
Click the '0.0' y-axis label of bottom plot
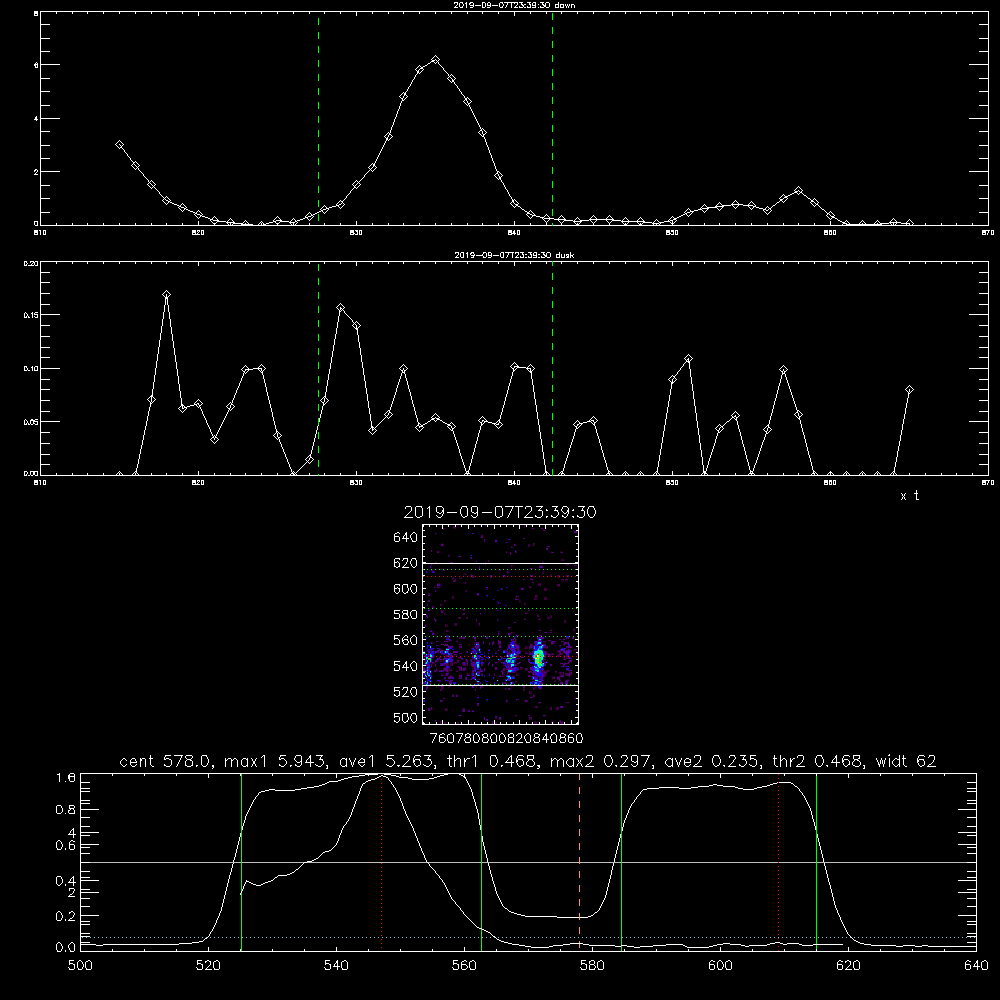pos(66,947)
